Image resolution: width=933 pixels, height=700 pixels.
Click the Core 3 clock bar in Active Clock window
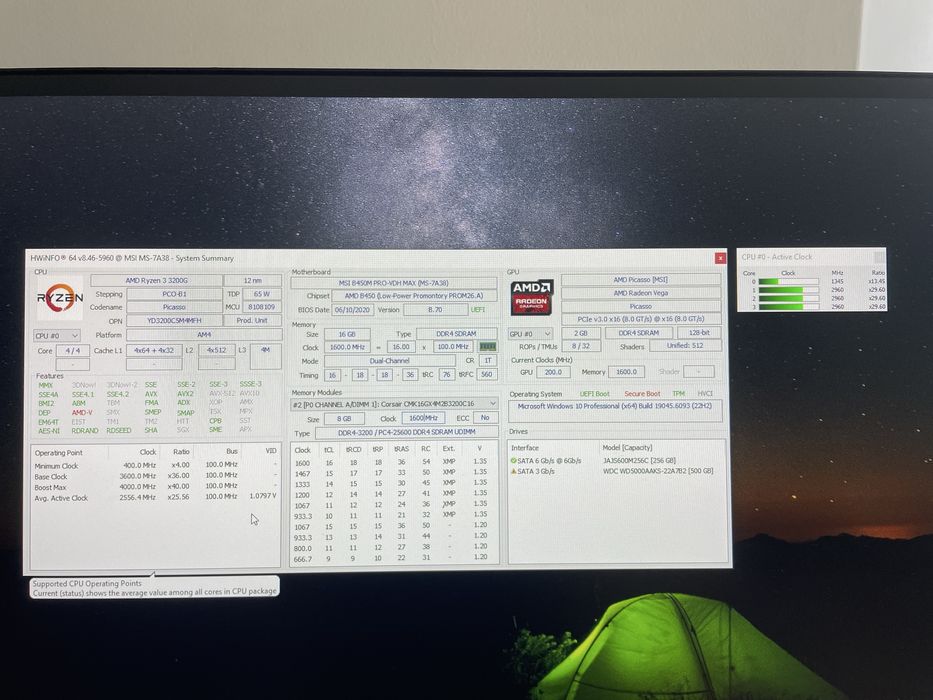pyautogui.click(x=788, y=307)
